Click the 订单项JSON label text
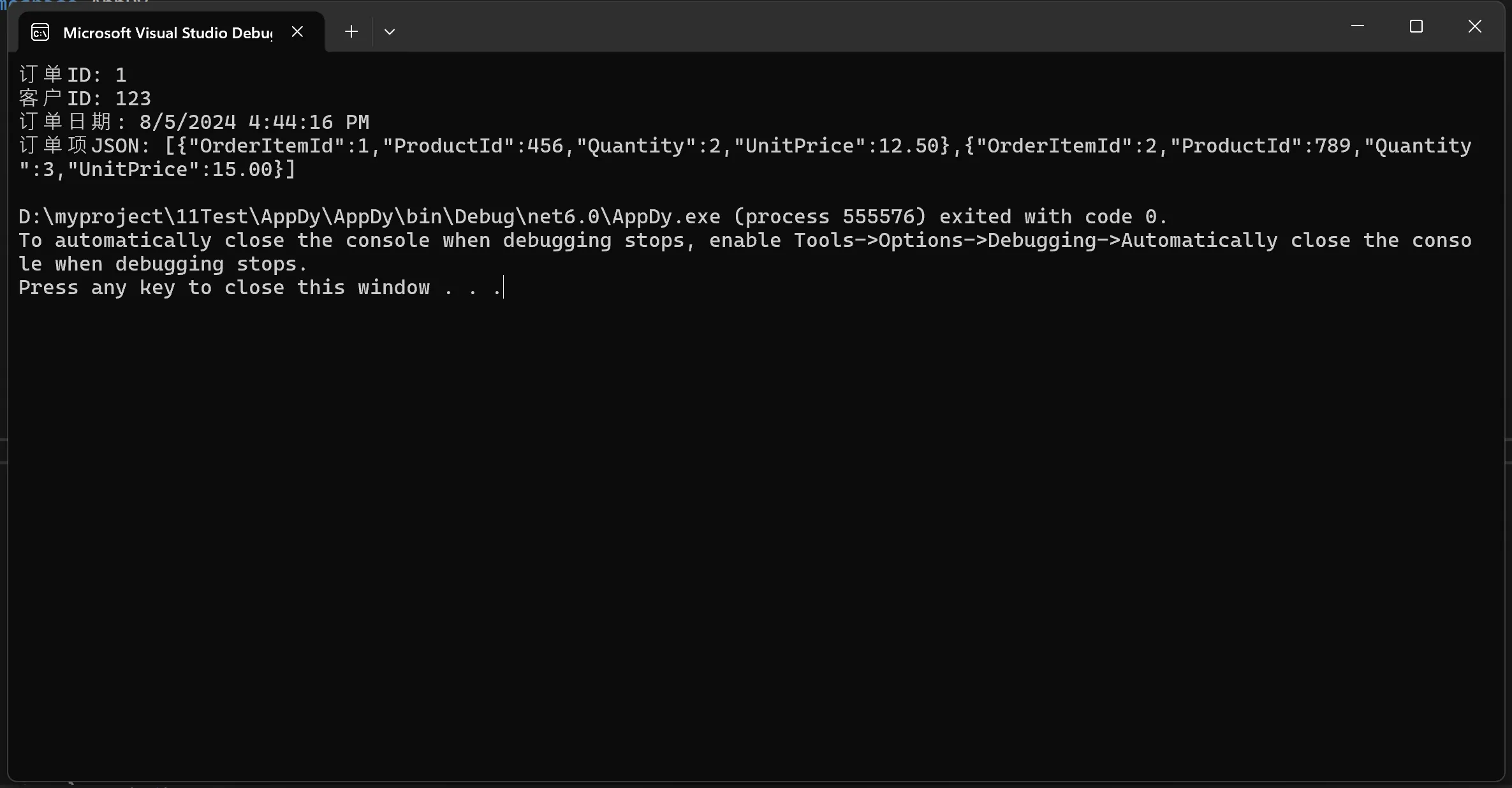The height and width of the screenshot is (788, 1512). (84, 145)
